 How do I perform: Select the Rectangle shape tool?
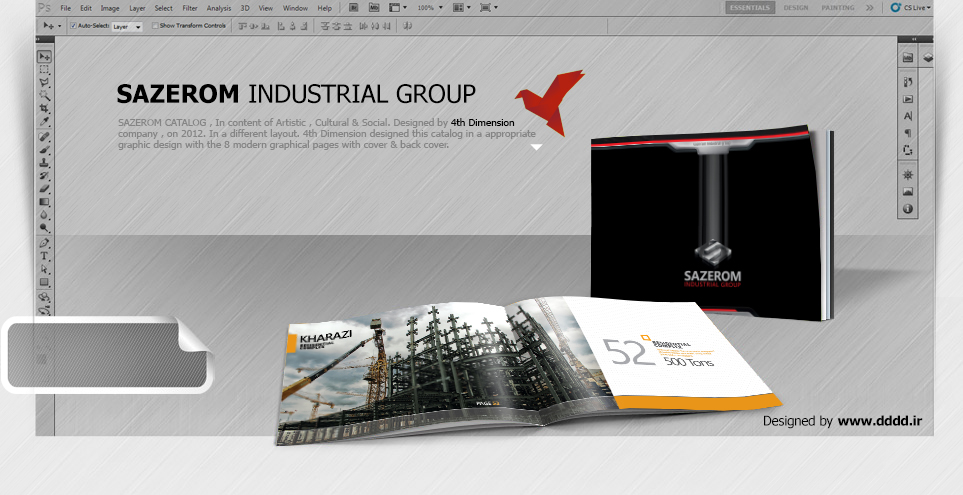[x=44, y=282]
